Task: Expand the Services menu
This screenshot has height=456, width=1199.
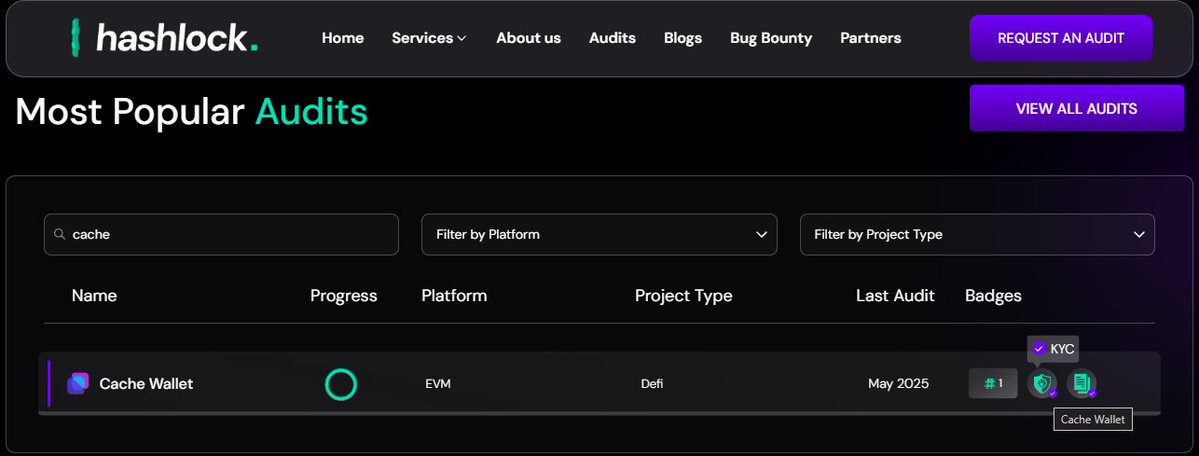Action: pyautogui.click(x=429, y=37)
